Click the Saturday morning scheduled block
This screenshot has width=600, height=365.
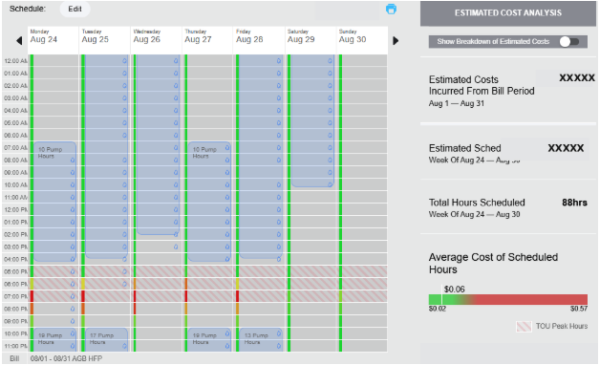tap(312, 121)
